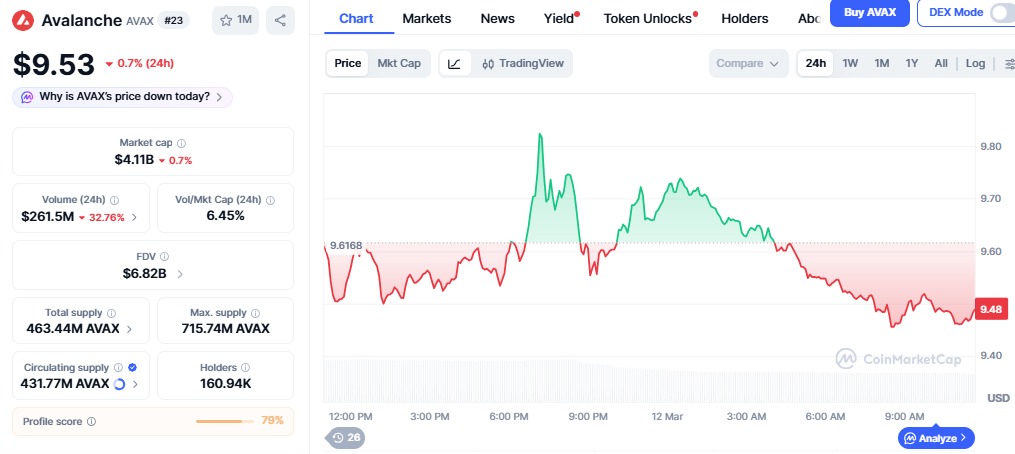Screen dimensions: 1015x454
Task: Click the share icon beside Avalanche title
Action: pyautogui.click(x=280, y=20)
